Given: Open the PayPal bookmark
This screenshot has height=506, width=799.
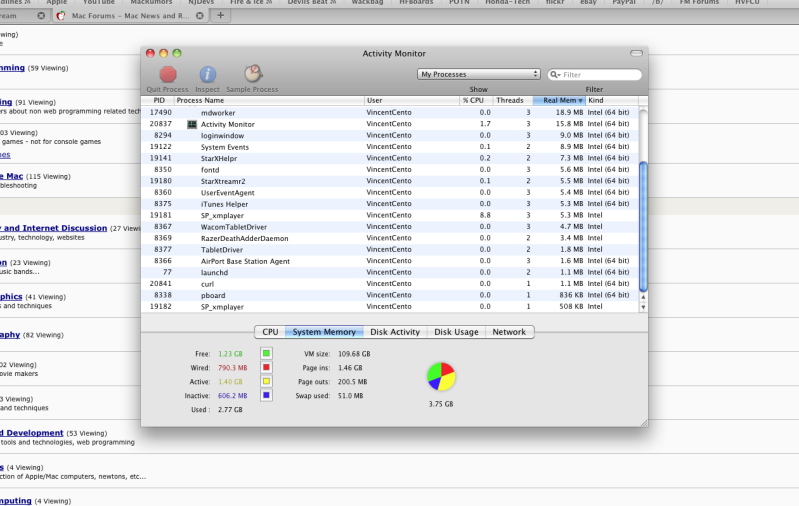Looking at the screenshot, I should (624, 3).
